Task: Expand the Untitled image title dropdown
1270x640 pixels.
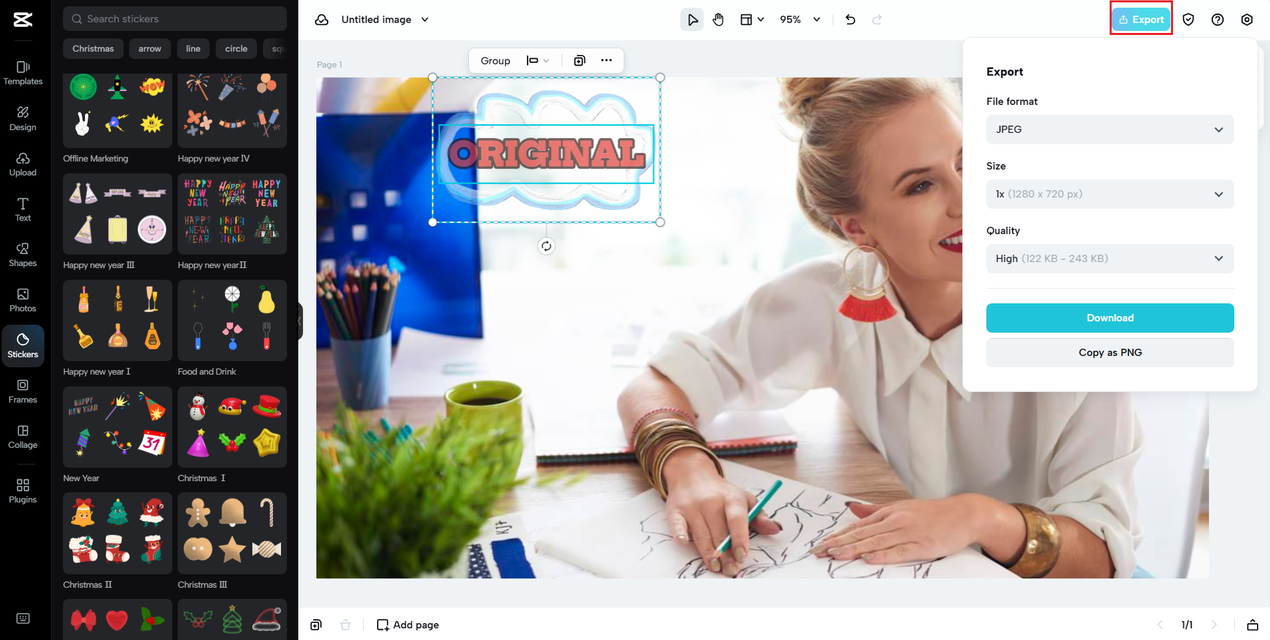Action: coord(425,20)
